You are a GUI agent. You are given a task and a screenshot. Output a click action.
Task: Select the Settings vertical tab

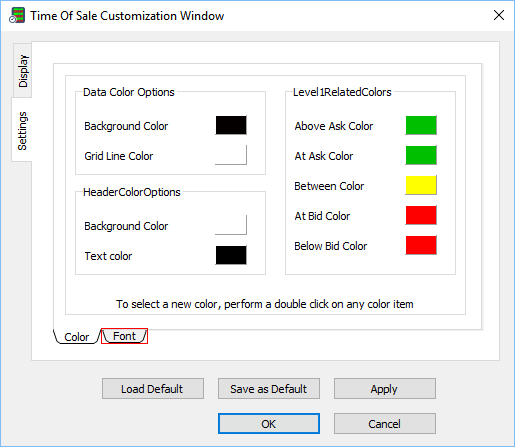pos(22,130)
